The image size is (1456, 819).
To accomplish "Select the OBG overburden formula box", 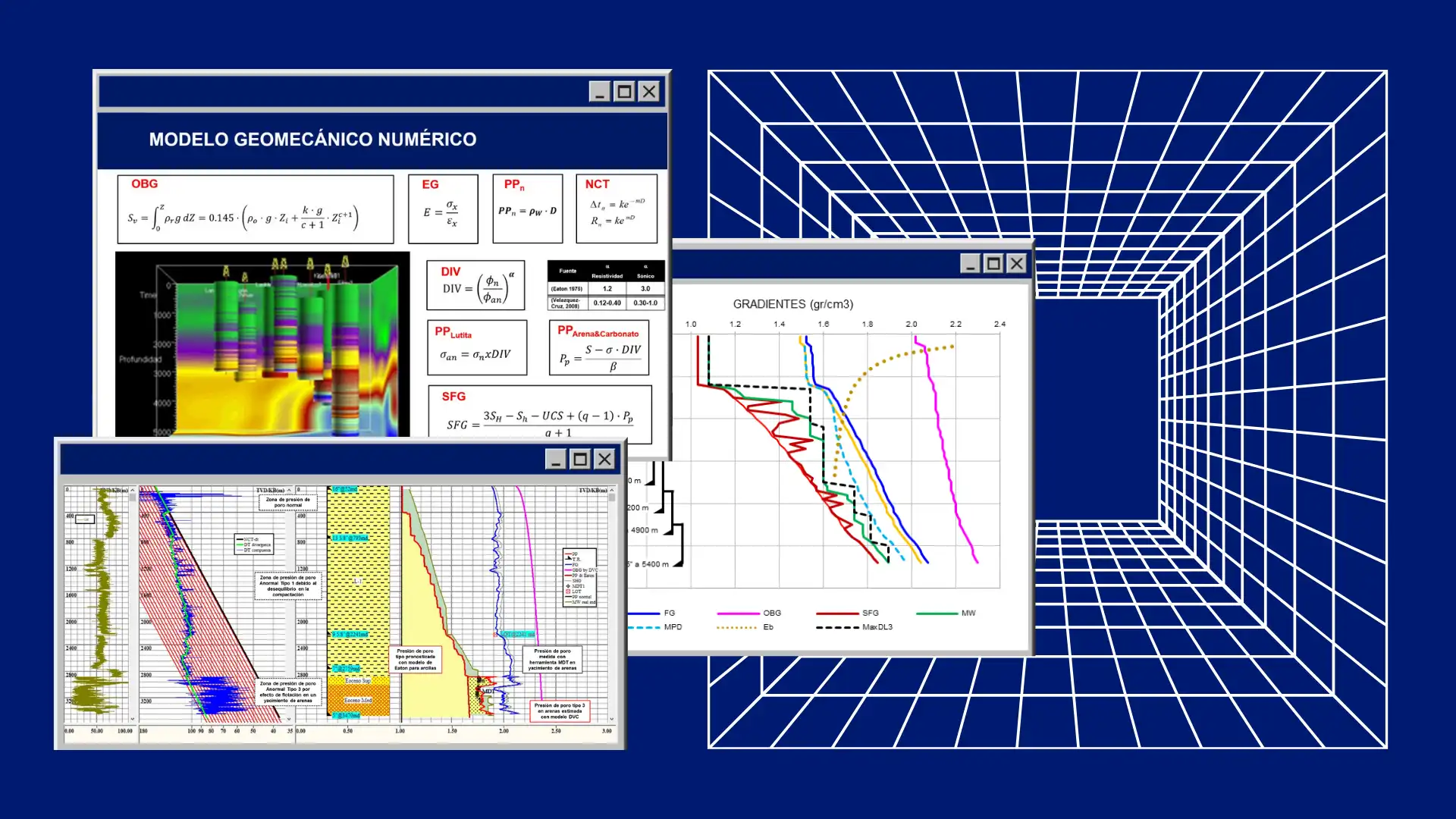I will (256, 209).
